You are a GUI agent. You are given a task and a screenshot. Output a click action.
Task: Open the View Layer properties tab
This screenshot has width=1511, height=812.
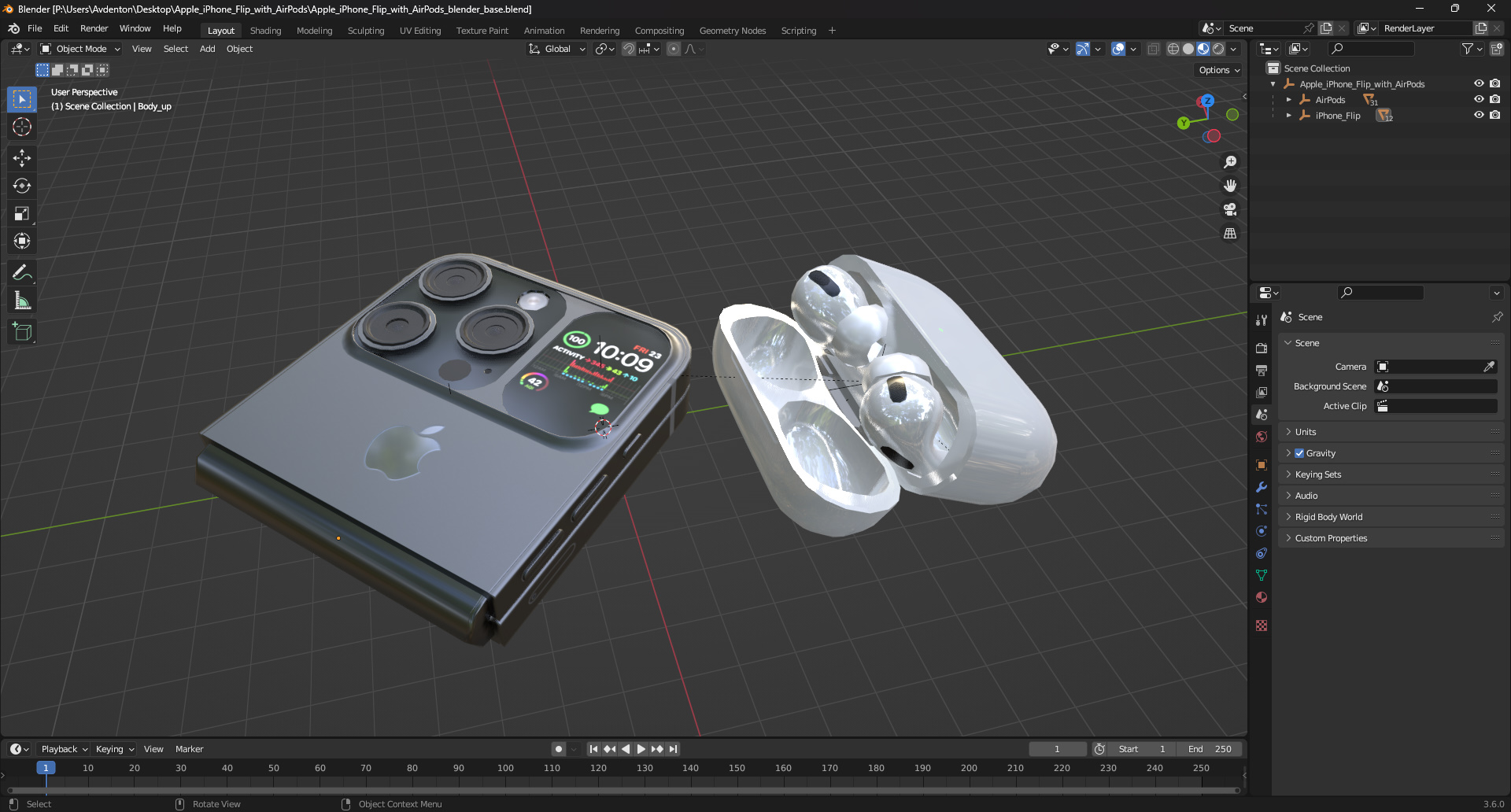(1262, 392)
